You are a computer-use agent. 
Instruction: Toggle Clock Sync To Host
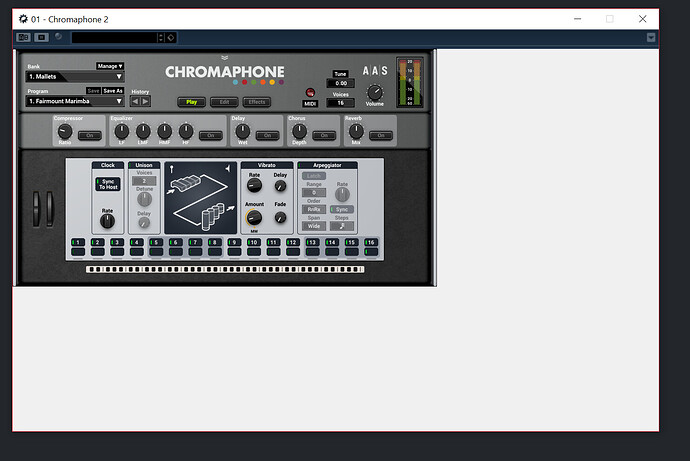pyautogui.click(x=108, y=184)
